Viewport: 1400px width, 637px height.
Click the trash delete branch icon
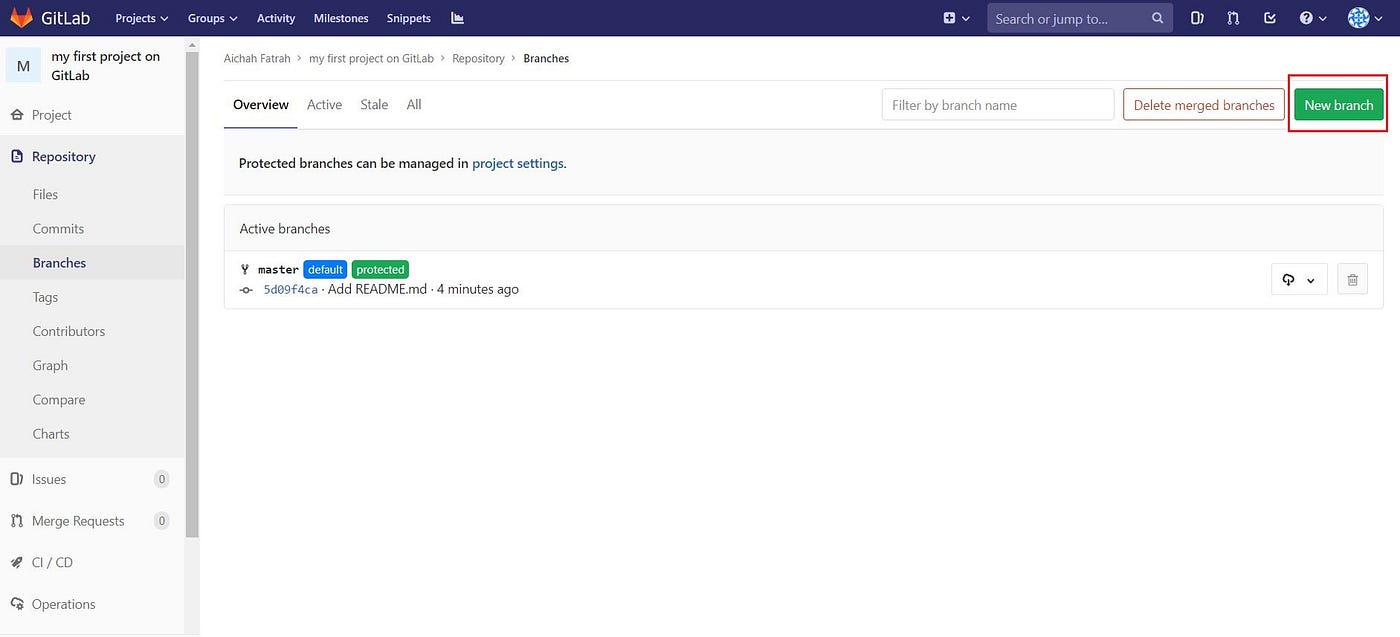pos(1352,280)
